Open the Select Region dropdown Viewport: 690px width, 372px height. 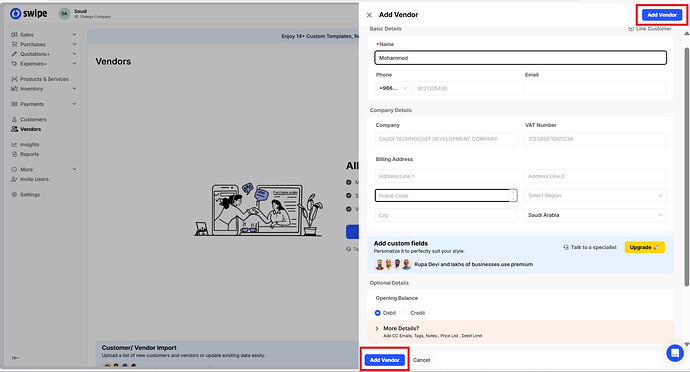595,195
